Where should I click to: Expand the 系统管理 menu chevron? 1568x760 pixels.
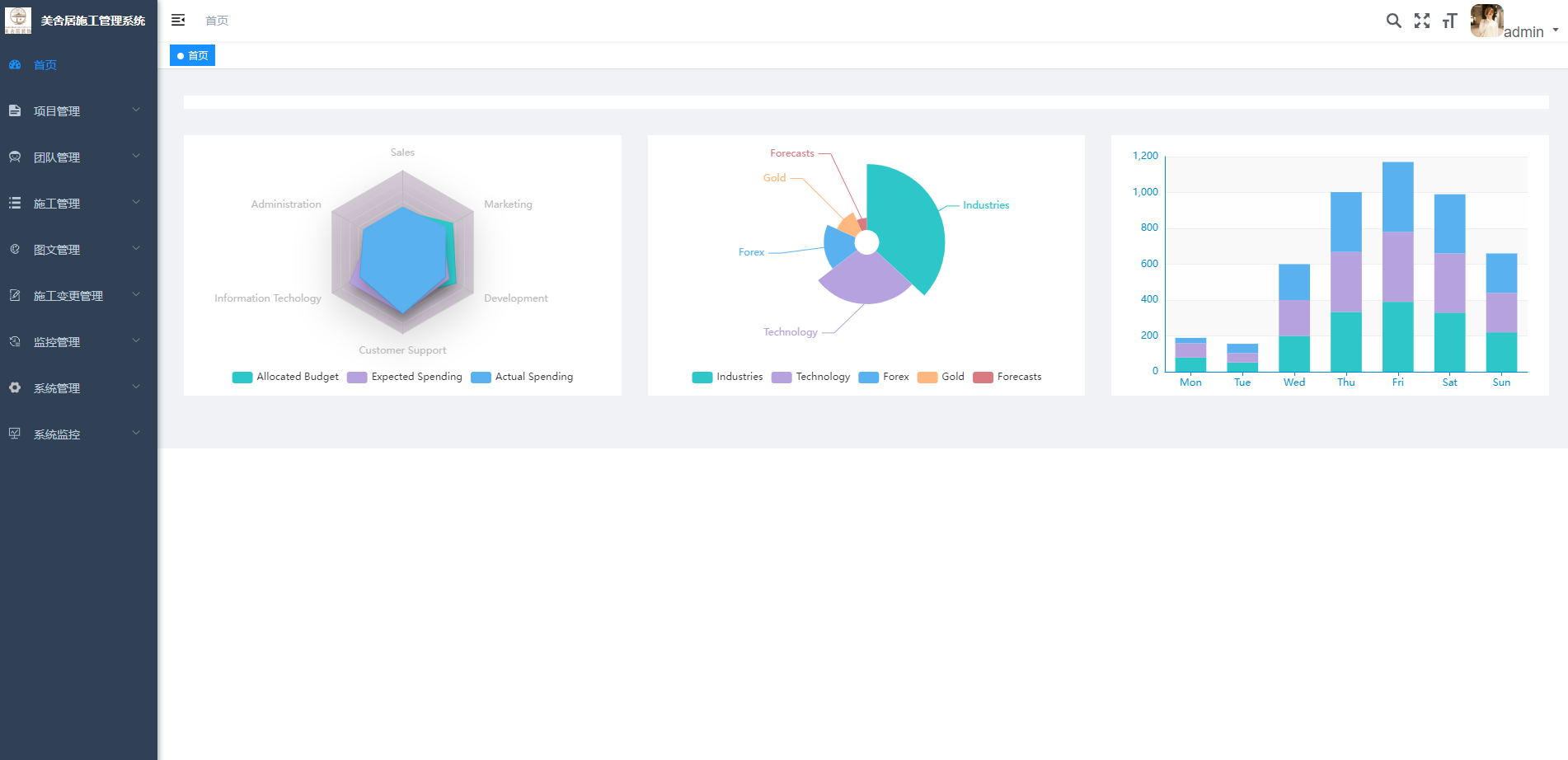tap(136, 387)
